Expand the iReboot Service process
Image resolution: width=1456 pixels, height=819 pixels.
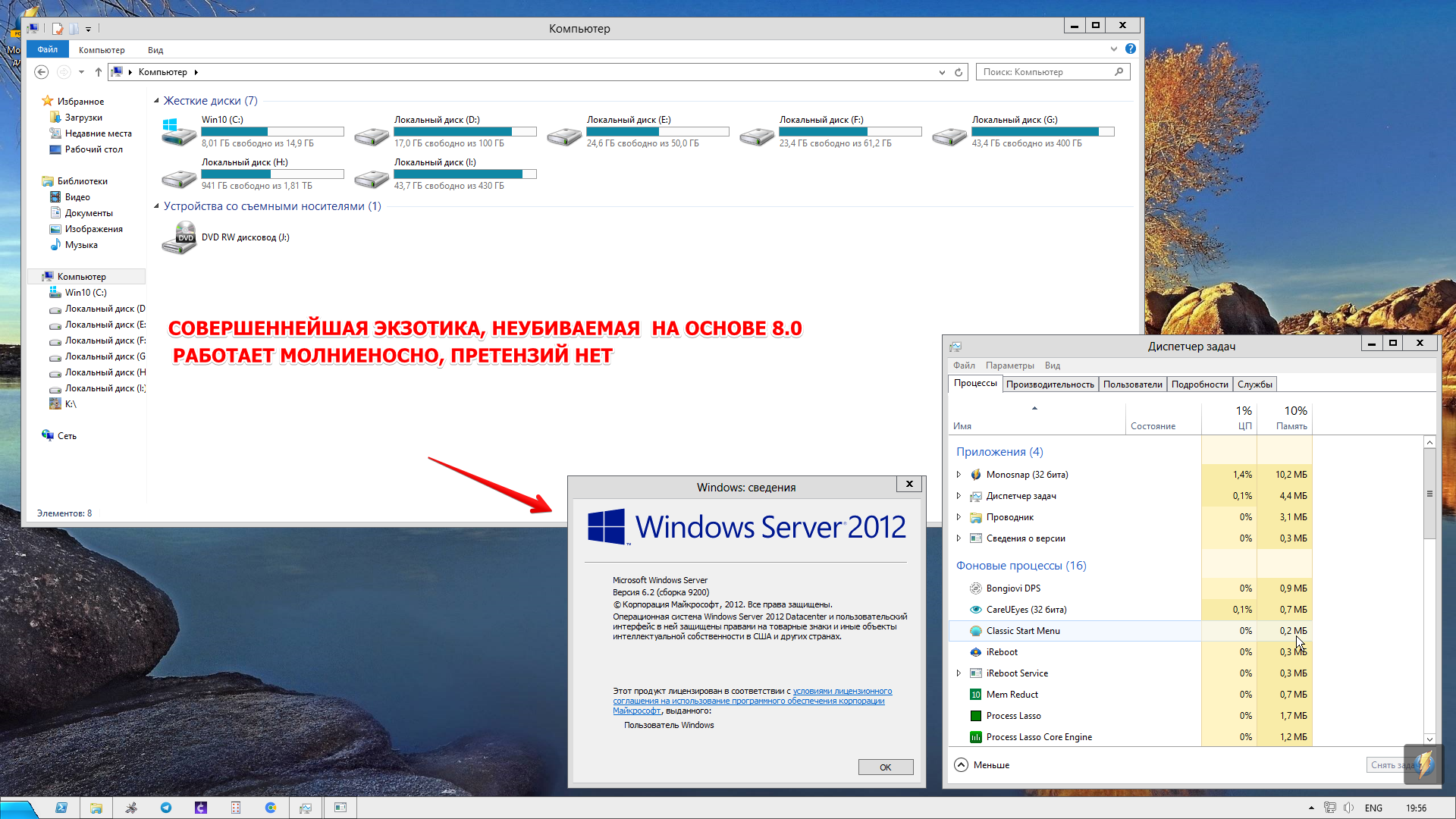point(959,673)
